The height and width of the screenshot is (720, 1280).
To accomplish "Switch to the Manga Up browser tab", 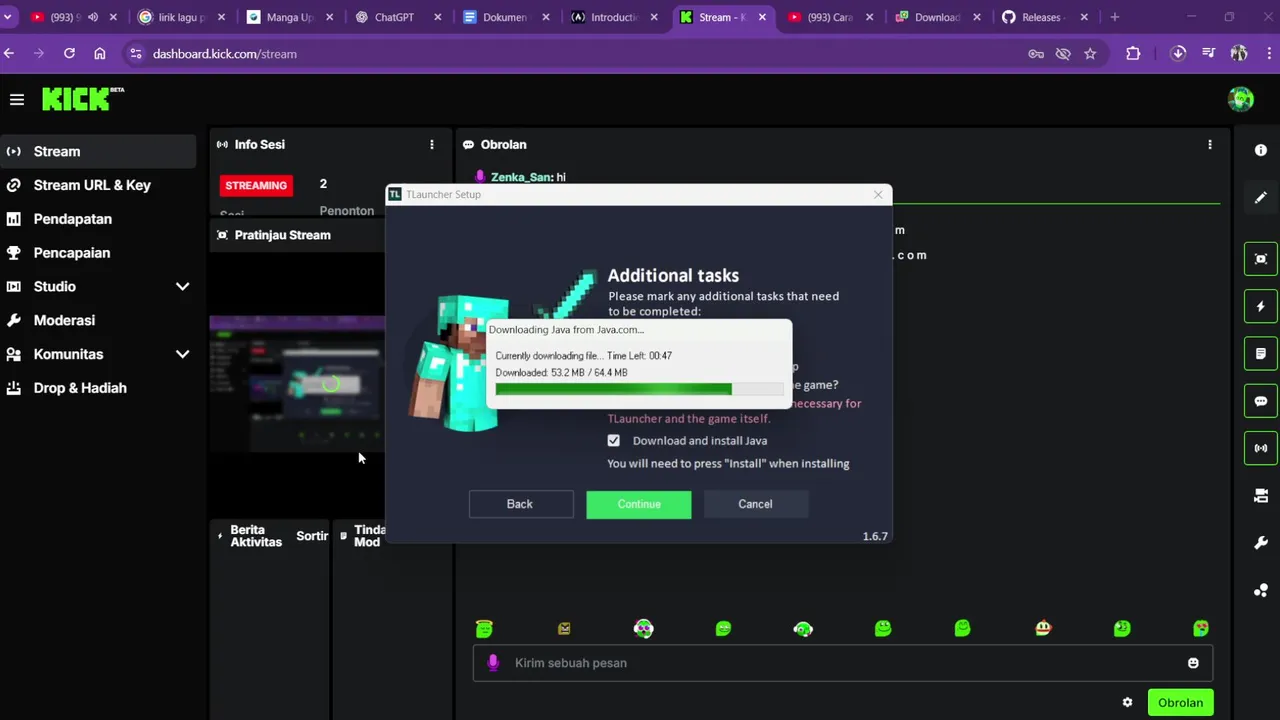I will 289,17.
